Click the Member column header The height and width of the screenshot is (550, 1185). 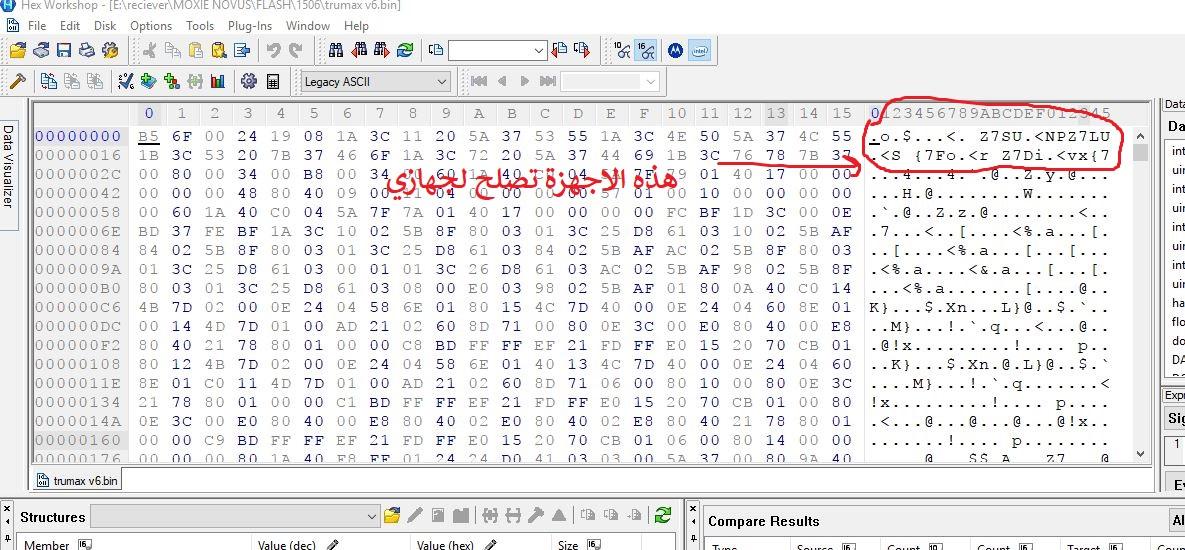tap(128, 544)
